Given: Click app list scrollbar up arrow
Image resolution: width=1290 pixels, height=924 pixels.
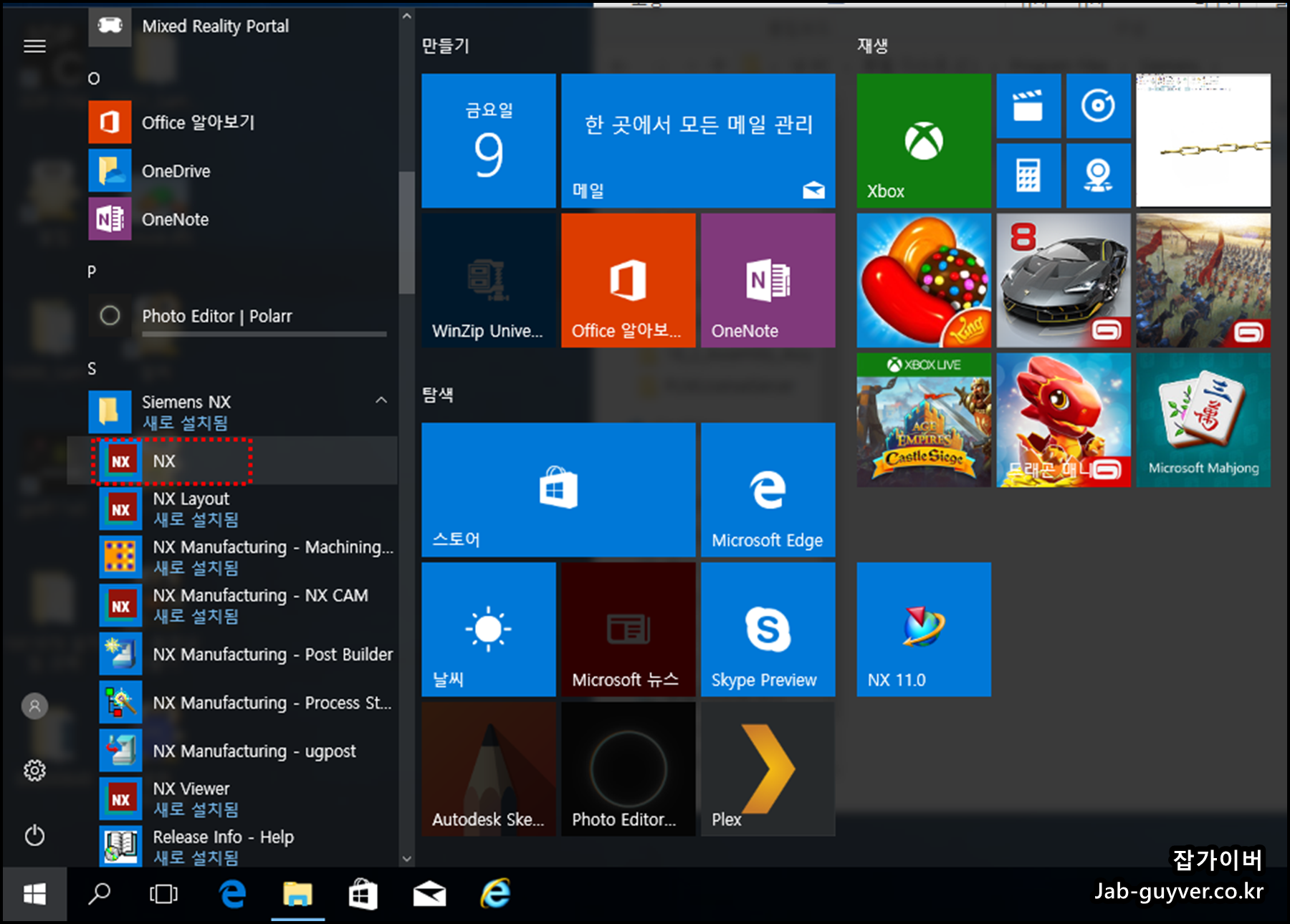Looking at the screenshot, I should point(407,16).
